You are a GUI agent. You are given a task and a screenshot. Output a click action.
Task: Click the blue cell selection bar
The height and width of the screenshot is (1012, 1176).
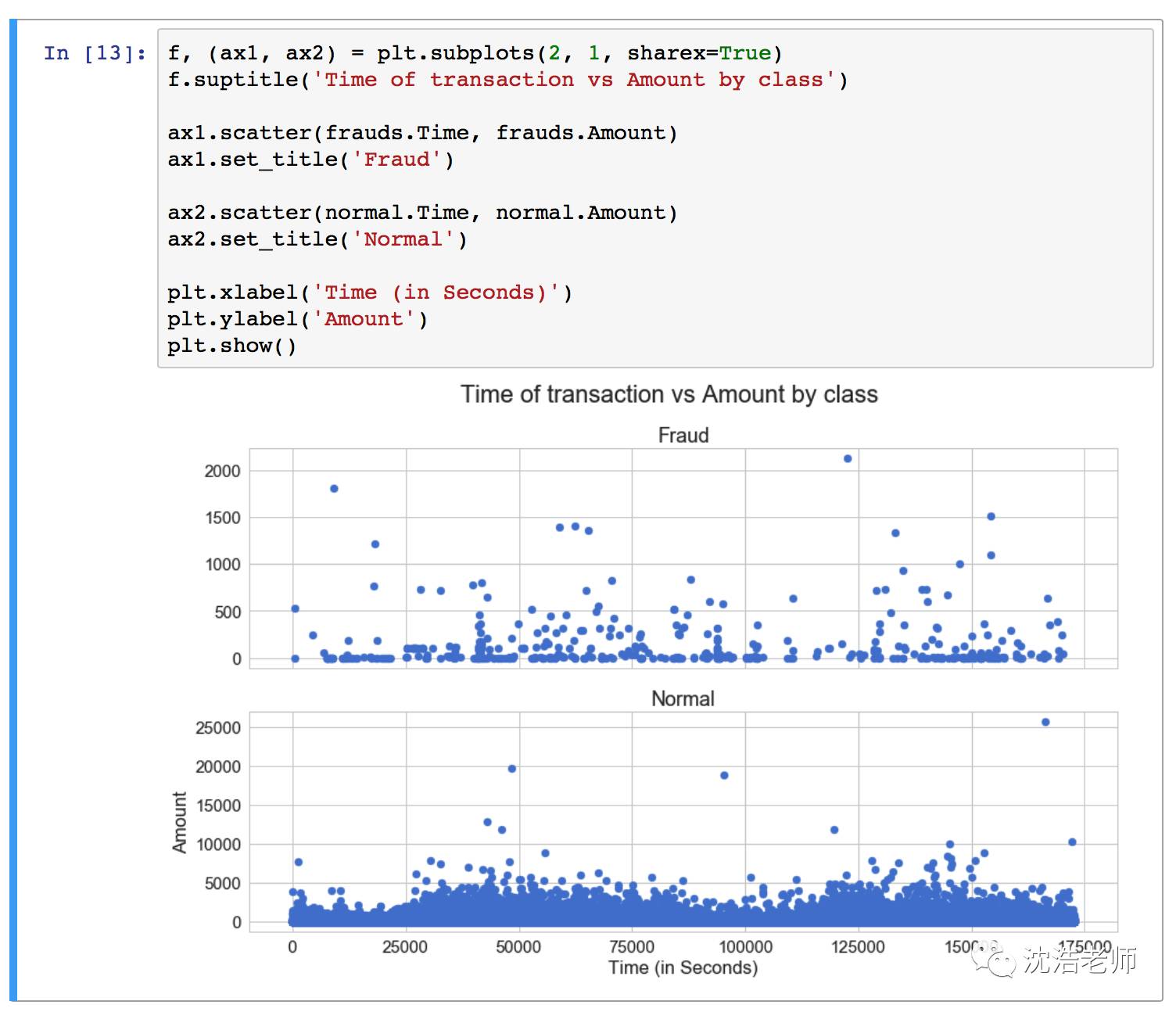coord(13,510)
